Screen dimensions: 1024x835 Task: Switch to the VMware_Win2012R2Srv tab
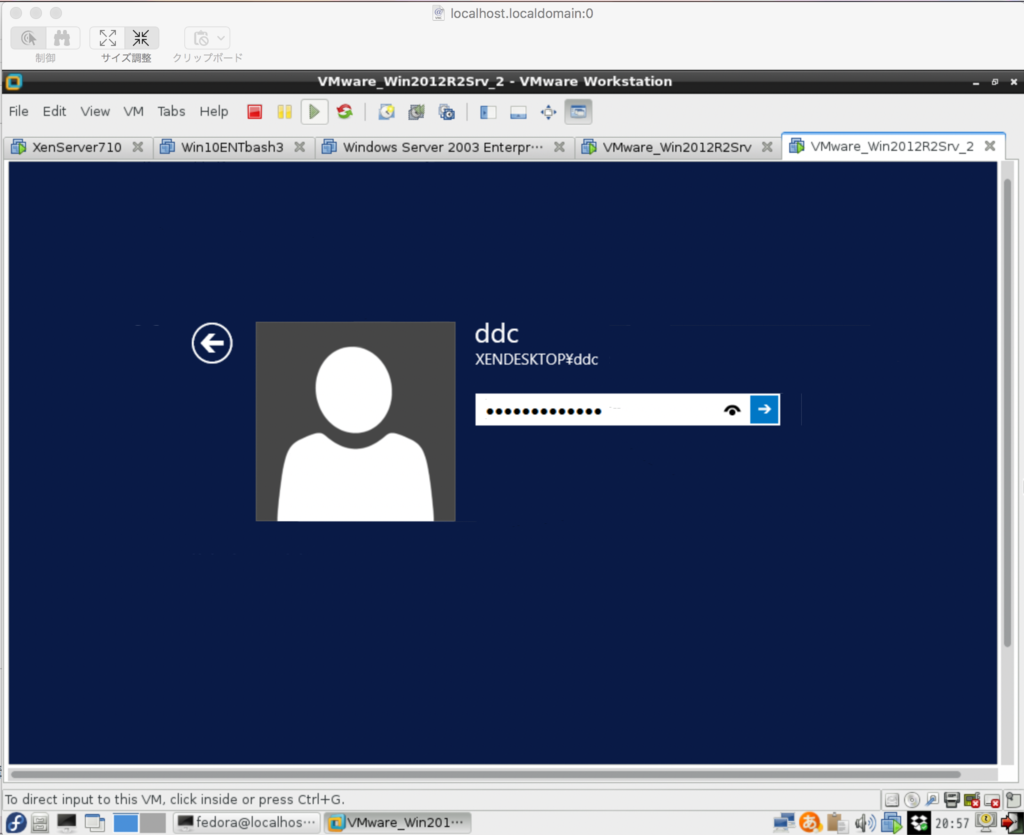tap(677, 147)
